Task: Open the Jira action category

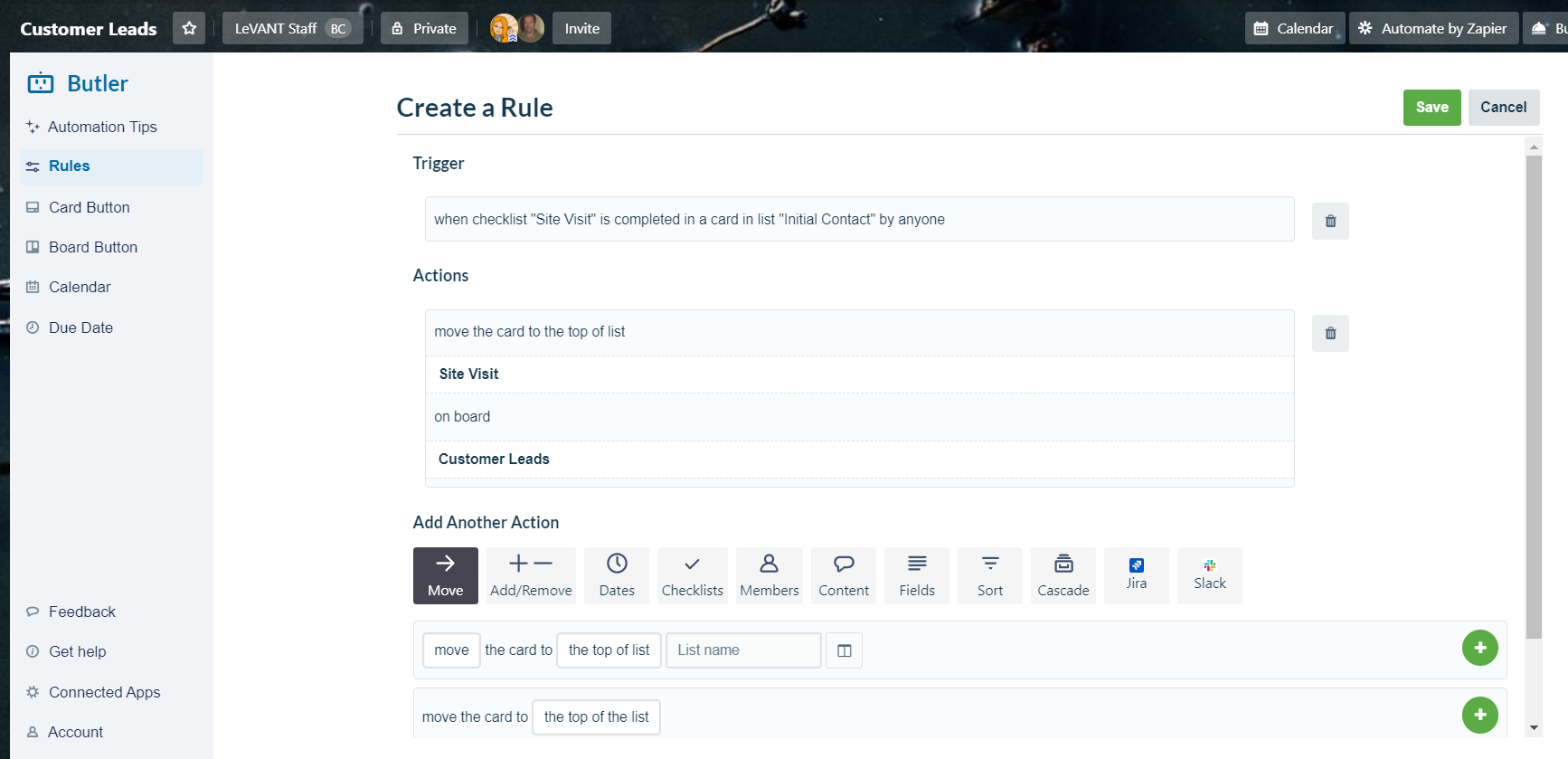Action: click(1137, 575)
